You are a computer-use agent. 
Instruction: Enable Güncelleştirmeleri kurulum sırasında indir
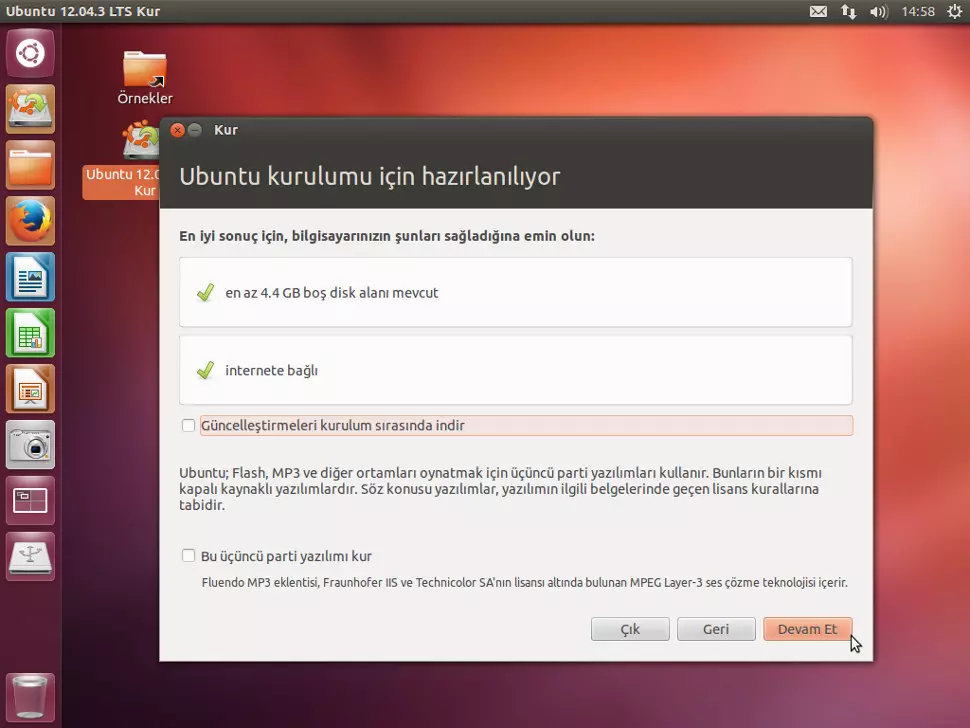tap(188, 425)
